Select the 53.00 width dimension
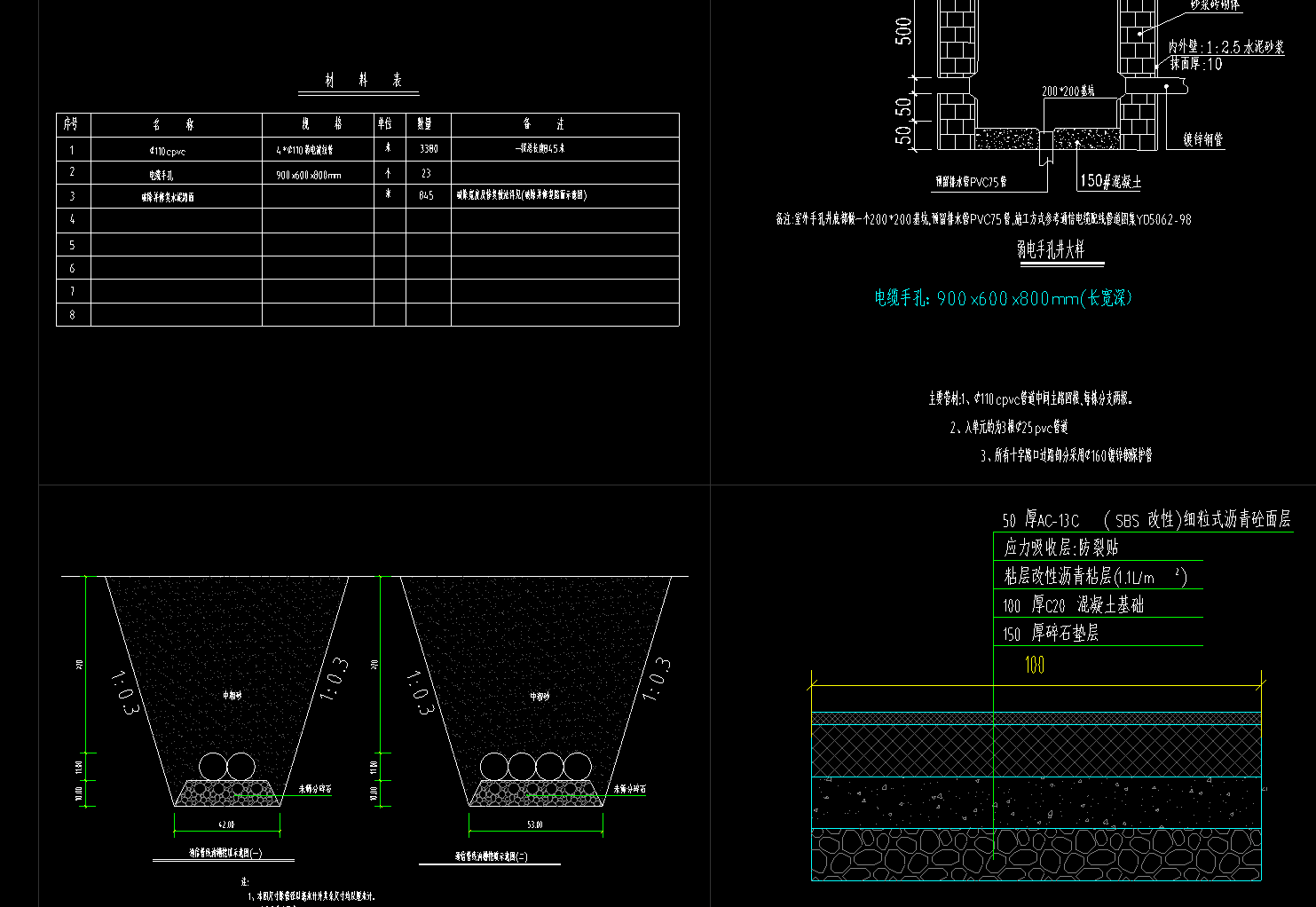This screenshot has width=1316, height=907. (x=535, y=824)
